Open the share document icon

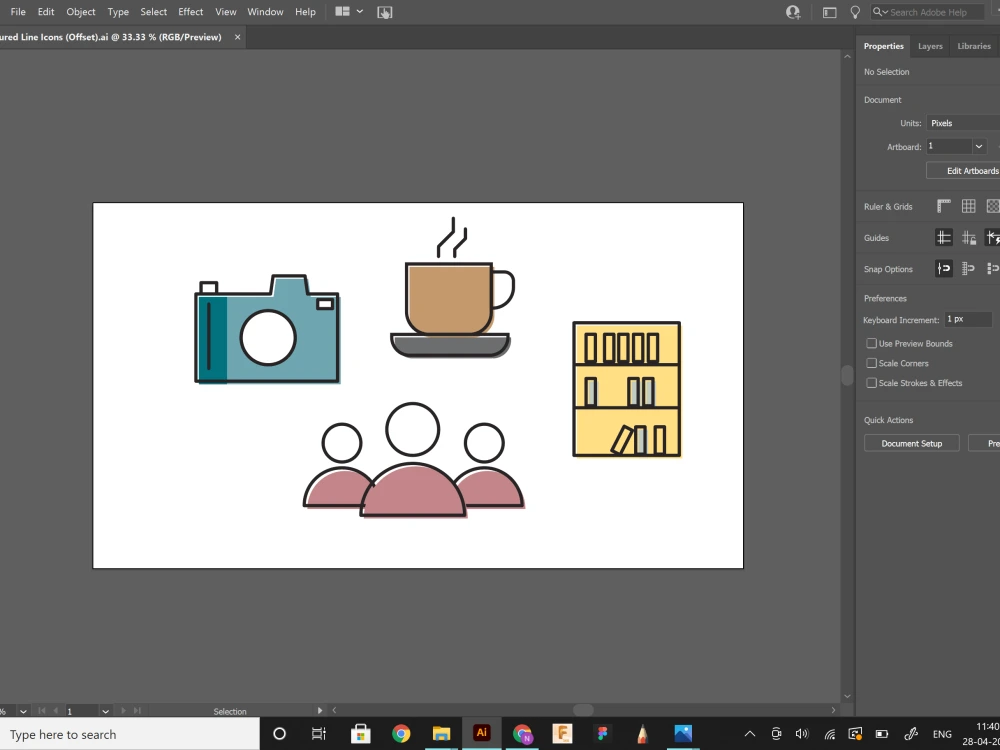(793, 12)
